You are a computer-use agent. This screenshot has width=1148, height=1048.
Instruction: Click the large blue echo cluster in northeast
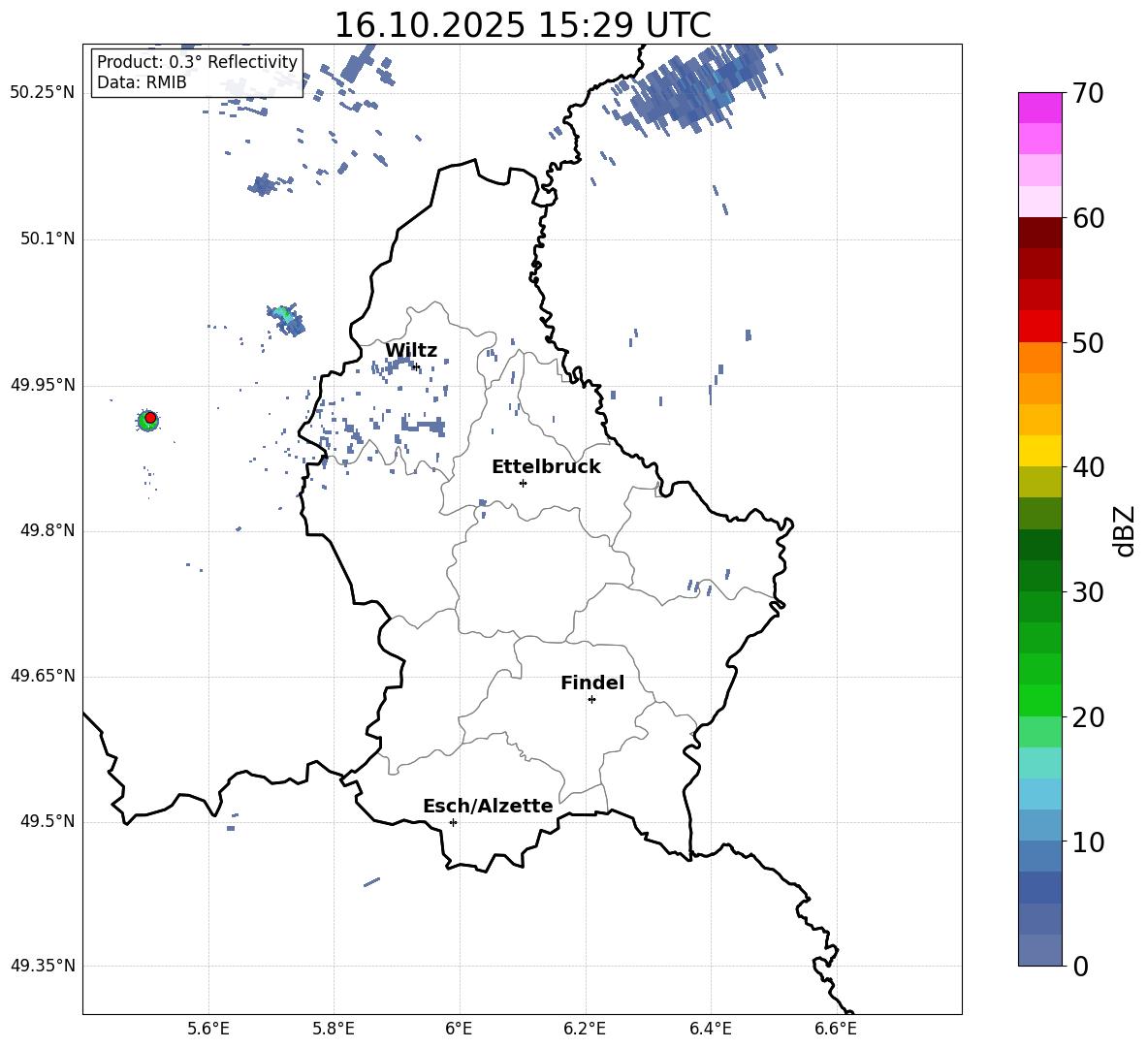coord(695,88)
